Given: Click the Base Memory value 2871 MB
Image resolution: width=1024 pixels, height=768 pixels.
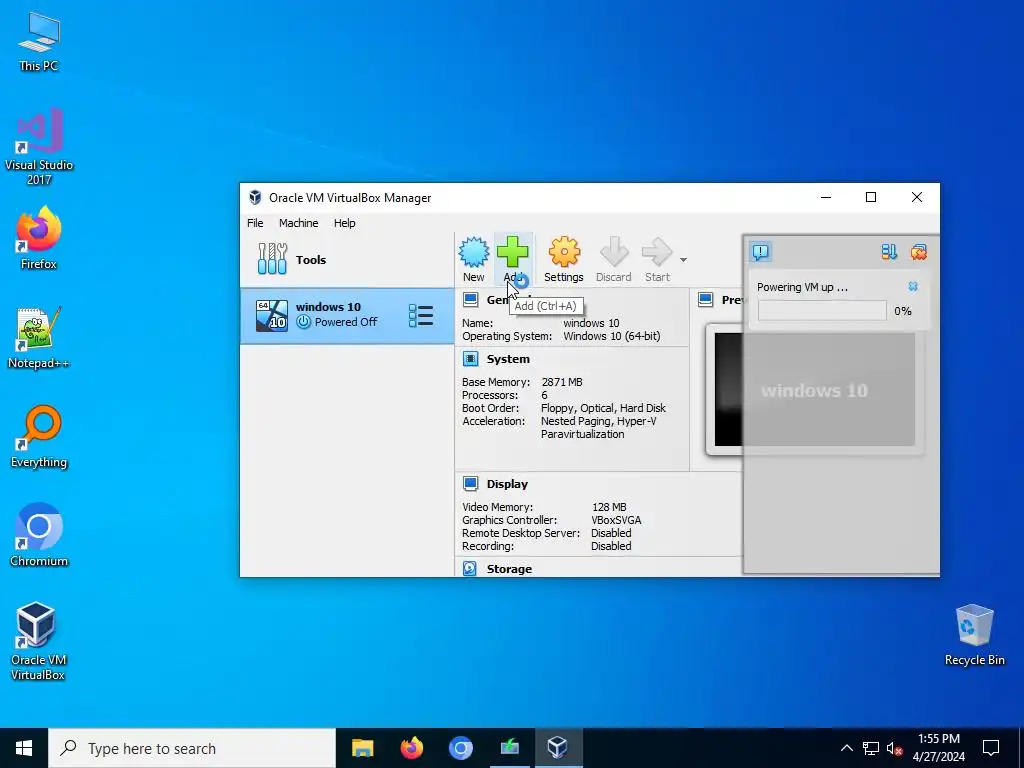Looking at the screenshot, I should click(x=562, y=382).
